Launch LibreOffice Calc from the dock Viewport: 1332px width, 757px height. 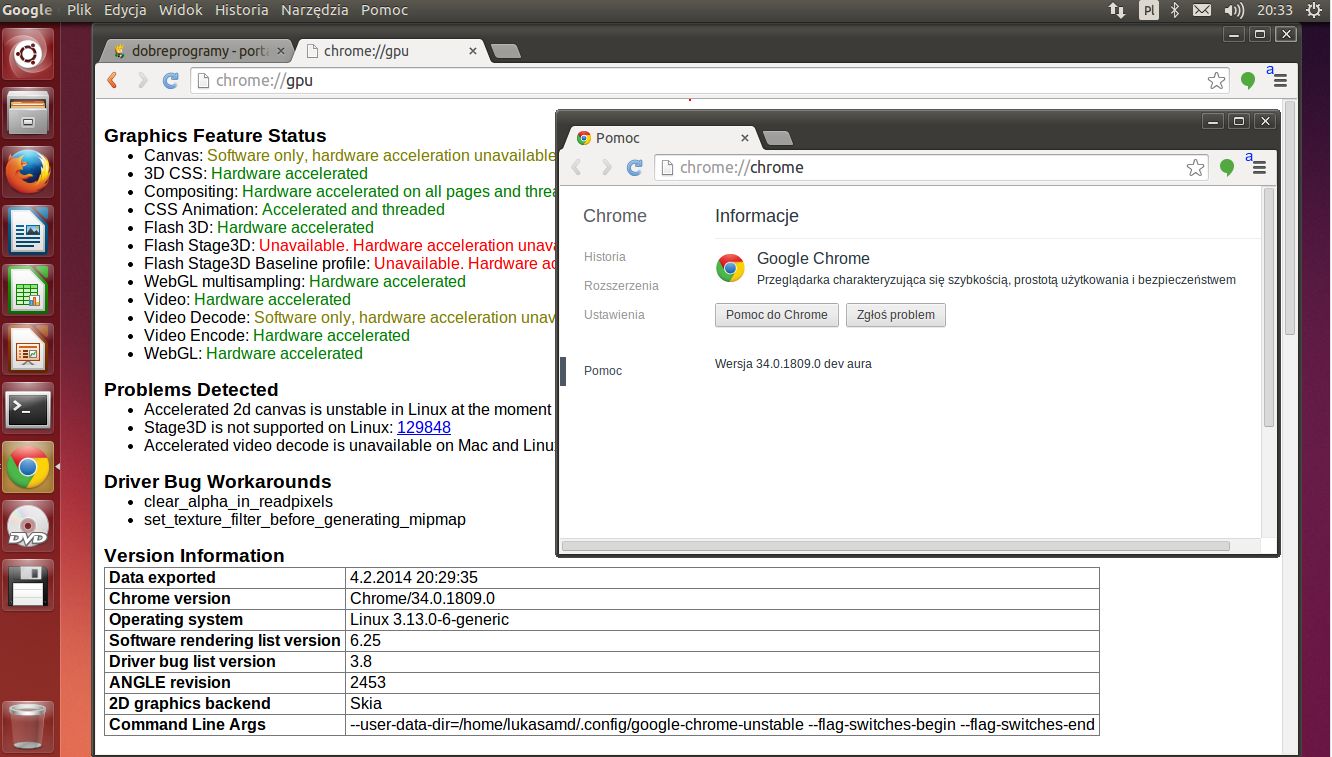(x=28, y=290)
